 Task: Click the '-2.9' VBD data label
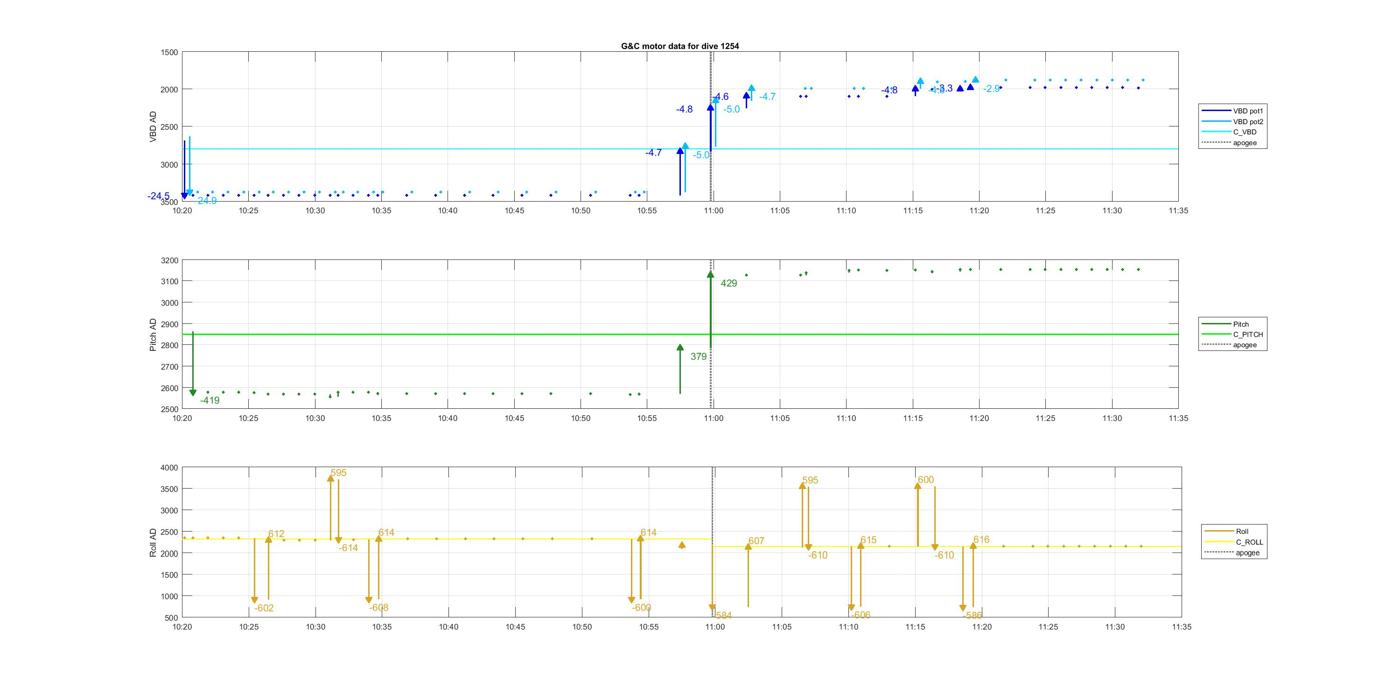pos(992,89)
